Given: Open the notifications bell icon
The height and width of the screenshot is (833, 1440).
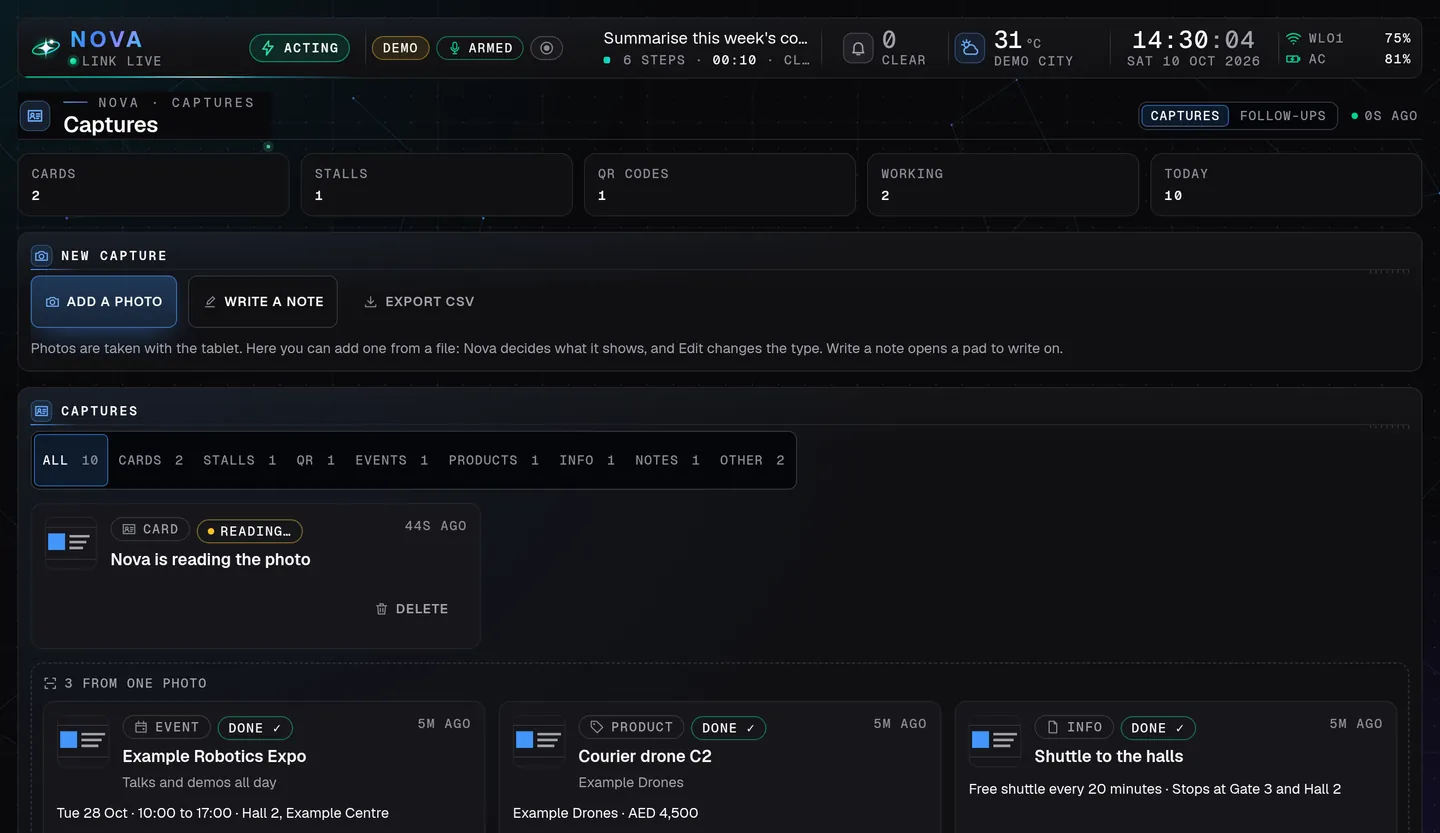Looking at the screenshot, I should click(858, 48).
